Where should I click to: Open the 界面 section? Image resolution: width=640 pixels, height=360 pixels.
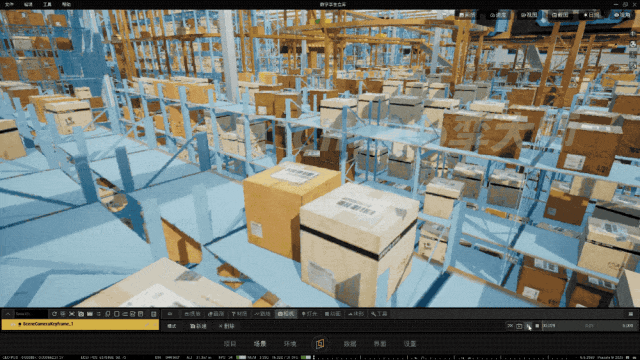coord(380,344)
